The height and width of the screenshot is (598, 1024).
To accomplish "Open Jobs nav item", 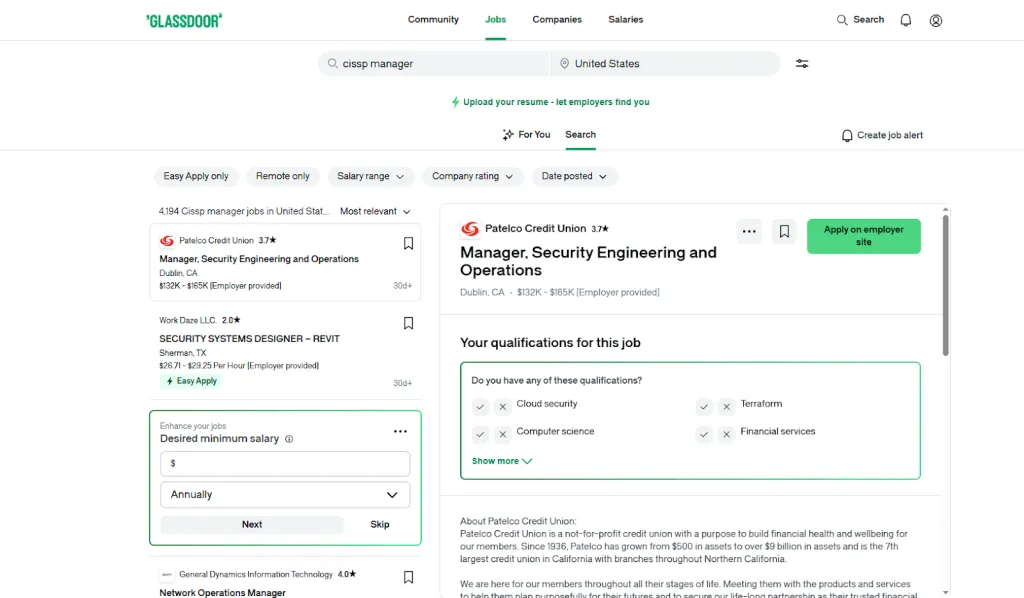I will tap(495, 20).
